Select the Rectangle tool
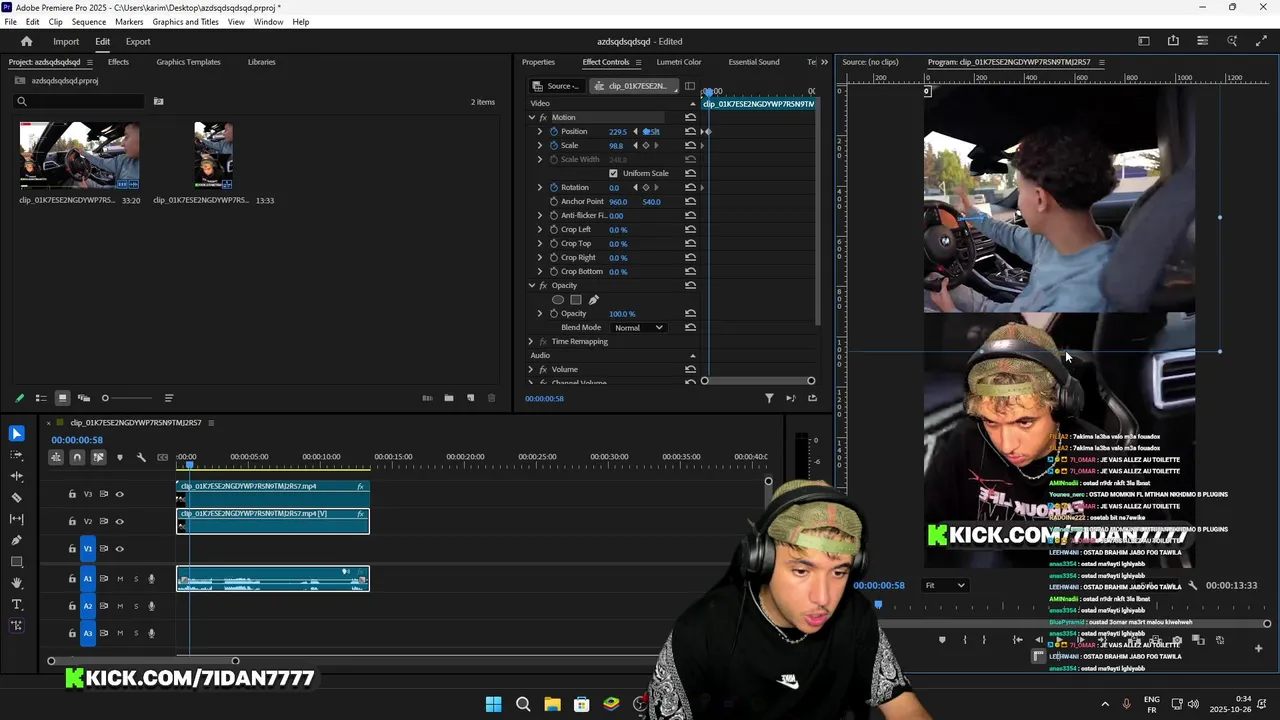The height and width of the screenshot is (720, 1280). click(16, 562)
